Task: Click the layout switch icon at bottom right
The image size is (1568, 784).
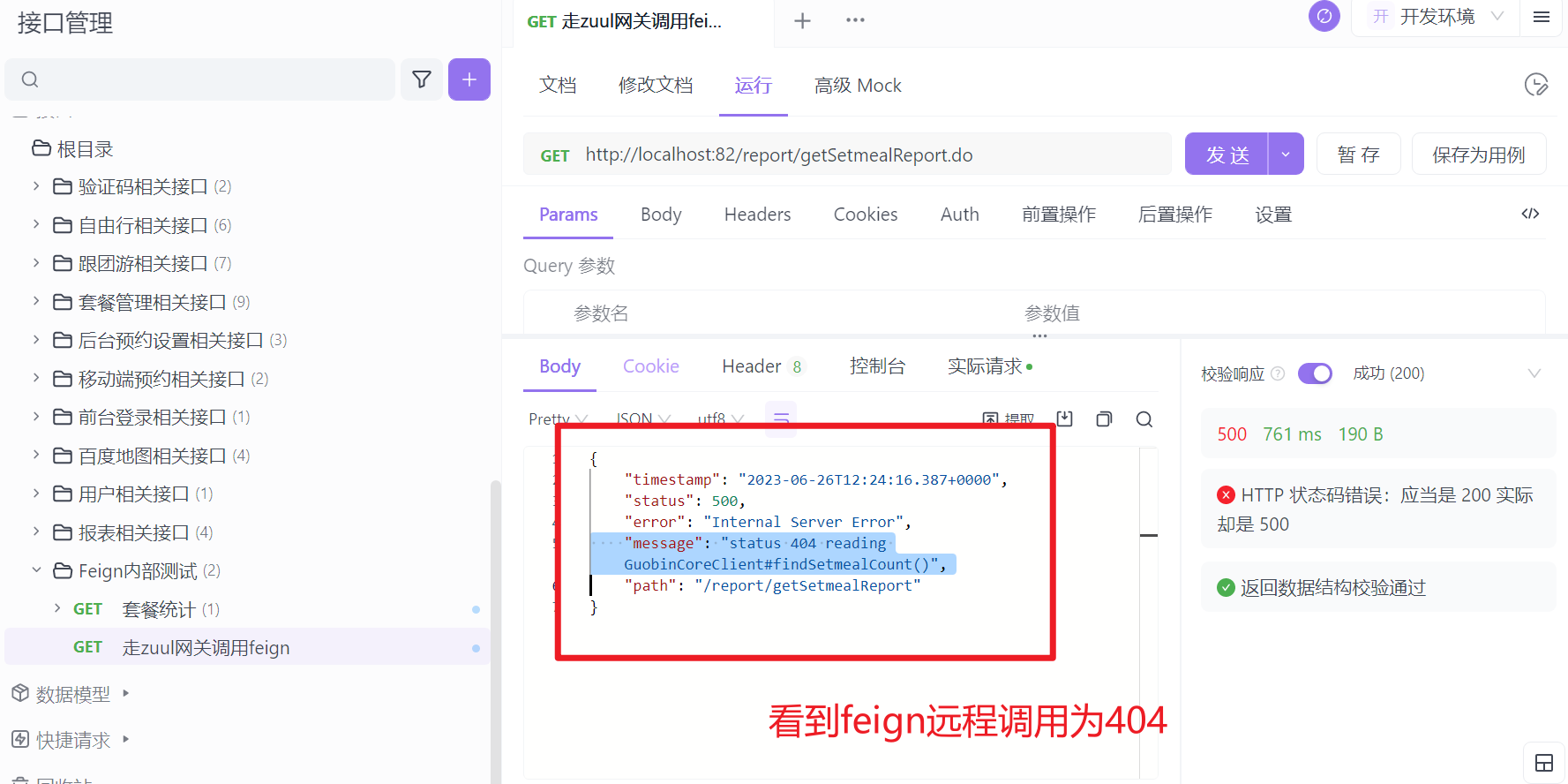Action: pyautogui.click(x=1544, y=763)
